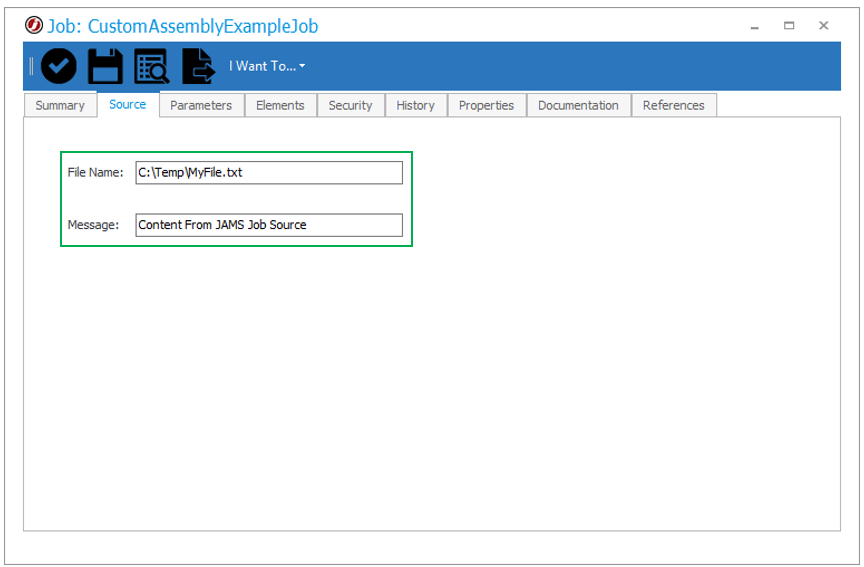
Task: Select the Source tab
Action: click(128, 104)
